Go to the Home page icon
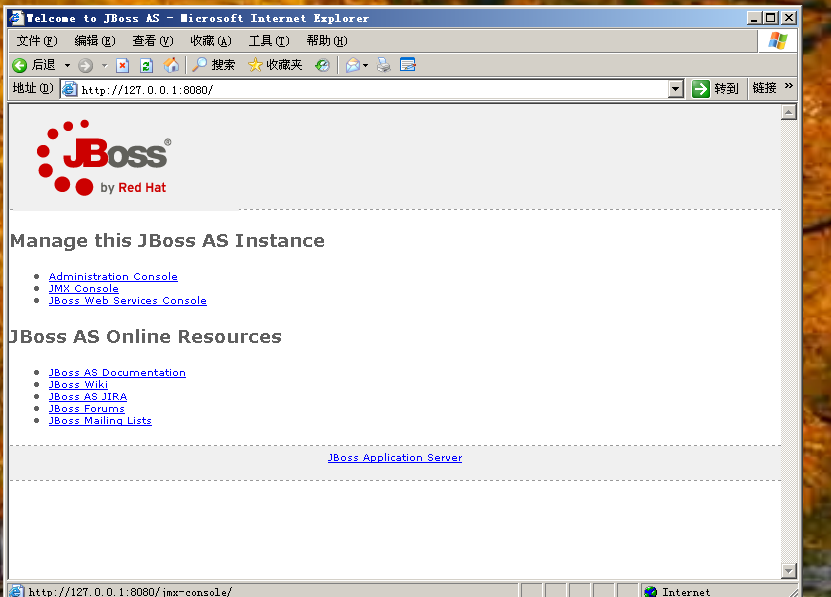The width and height of the screenshot is (831, 597). [x=171, y=65]
